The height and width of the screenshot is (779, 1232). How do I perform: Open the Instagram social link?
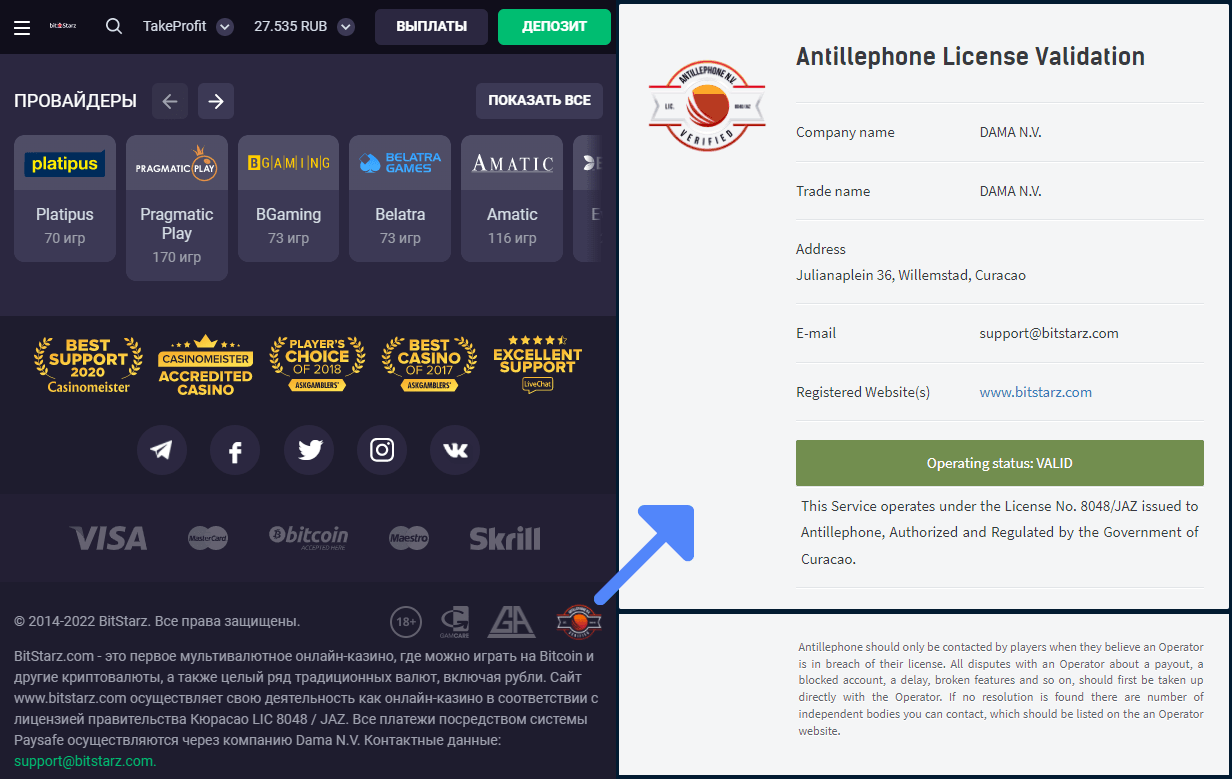point(382,450)
